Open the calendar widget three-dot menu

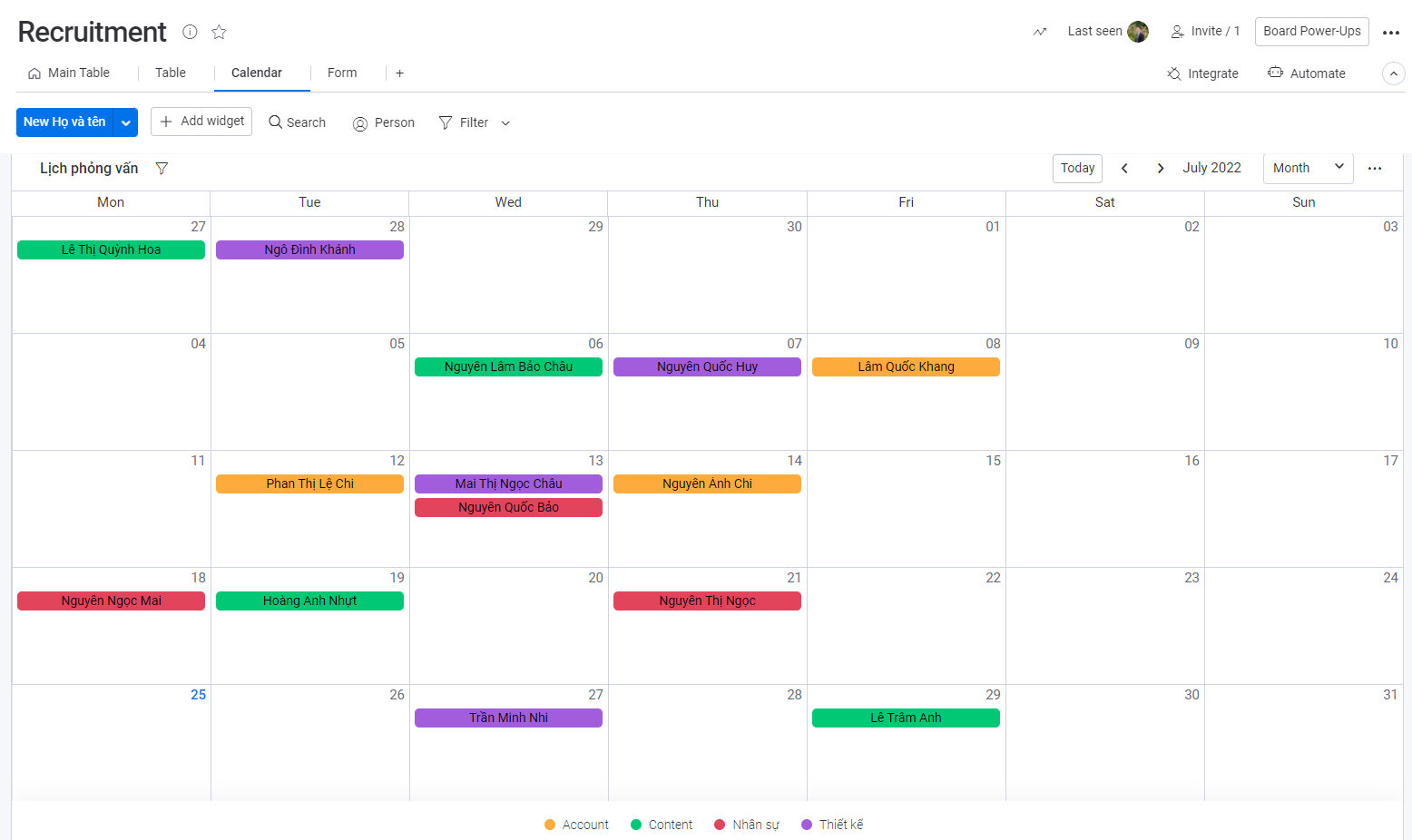1374,169
